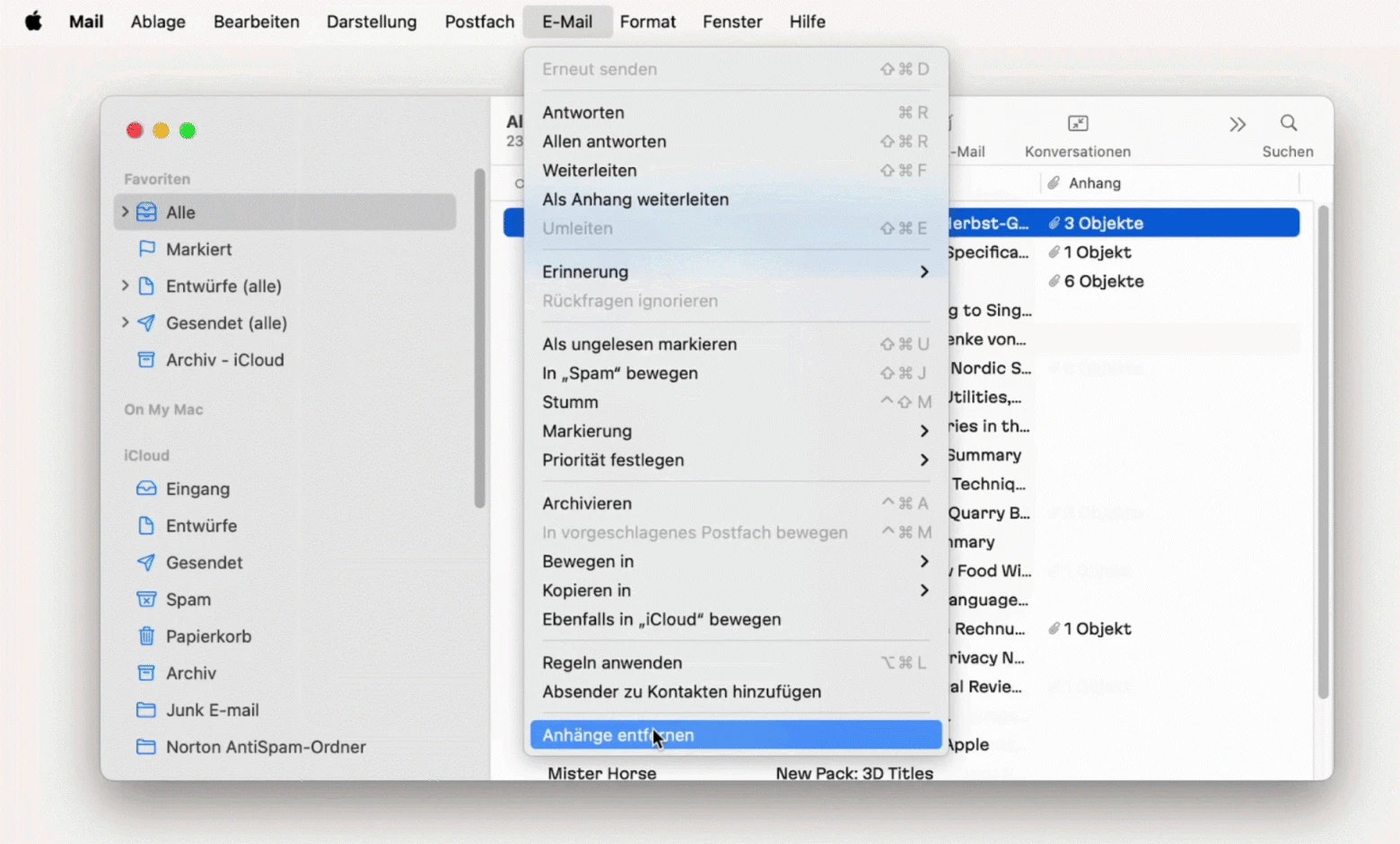Click the Suchen magnifier icon

click(x=1289, y=123)
